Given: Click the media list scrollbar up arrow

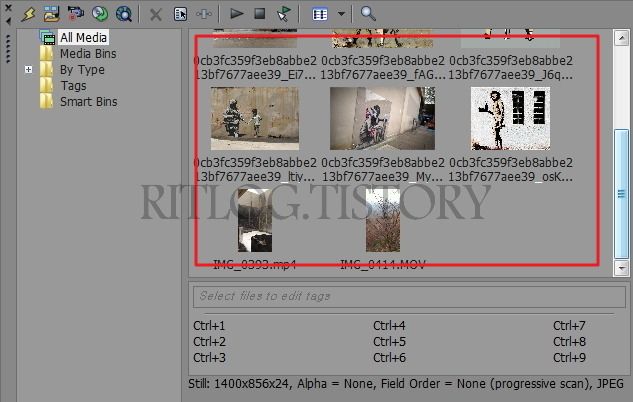Looking at the screenshot, I should point(621,38).
